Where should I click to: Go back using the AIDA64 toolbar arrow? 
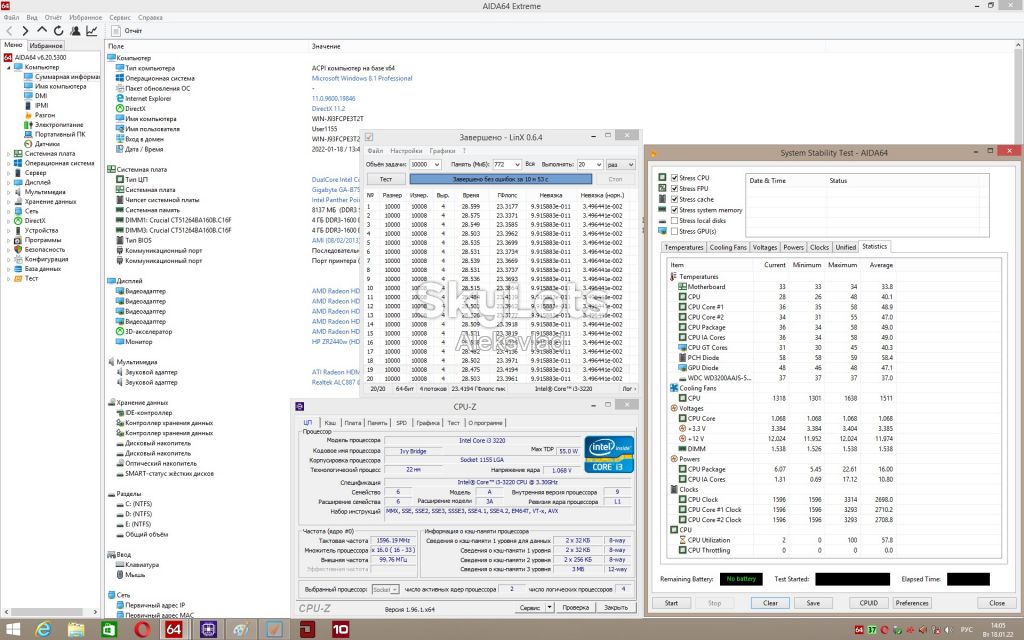(9, 31)
